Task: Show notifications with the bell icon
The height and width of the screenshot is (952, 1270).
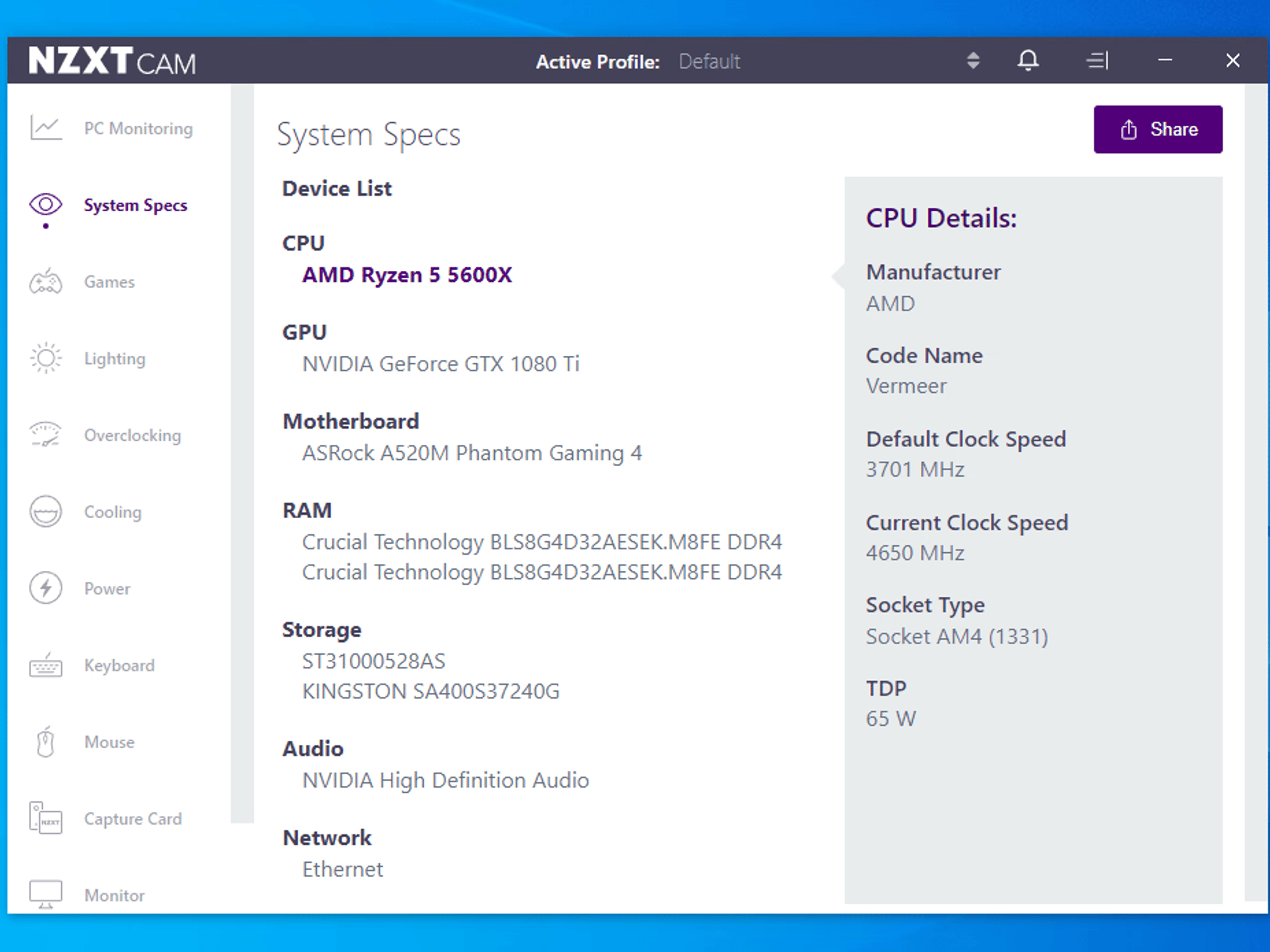Action: [x=1028, y=61]
